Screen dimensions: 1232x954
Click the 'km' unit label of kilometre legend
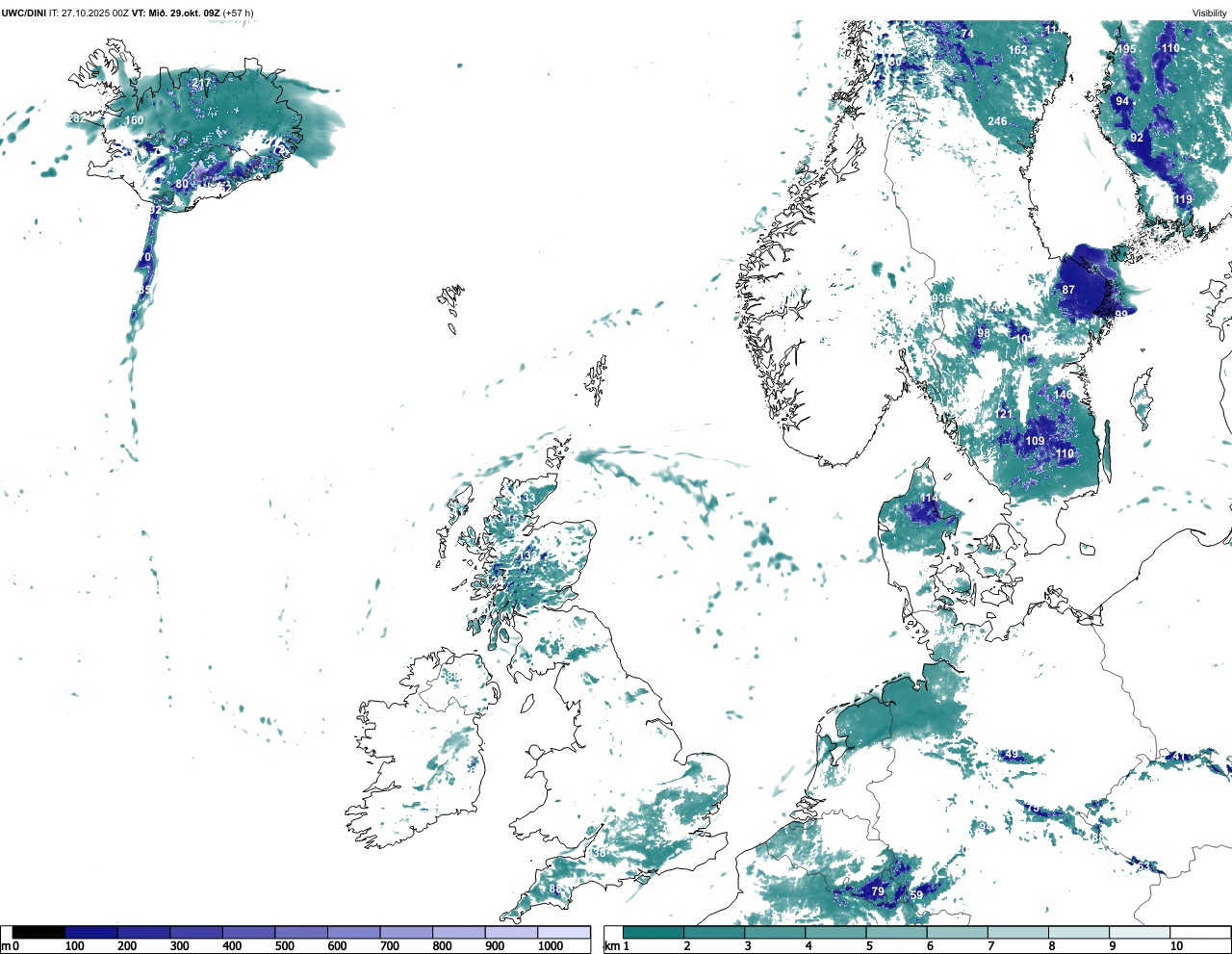coord(611,946)
